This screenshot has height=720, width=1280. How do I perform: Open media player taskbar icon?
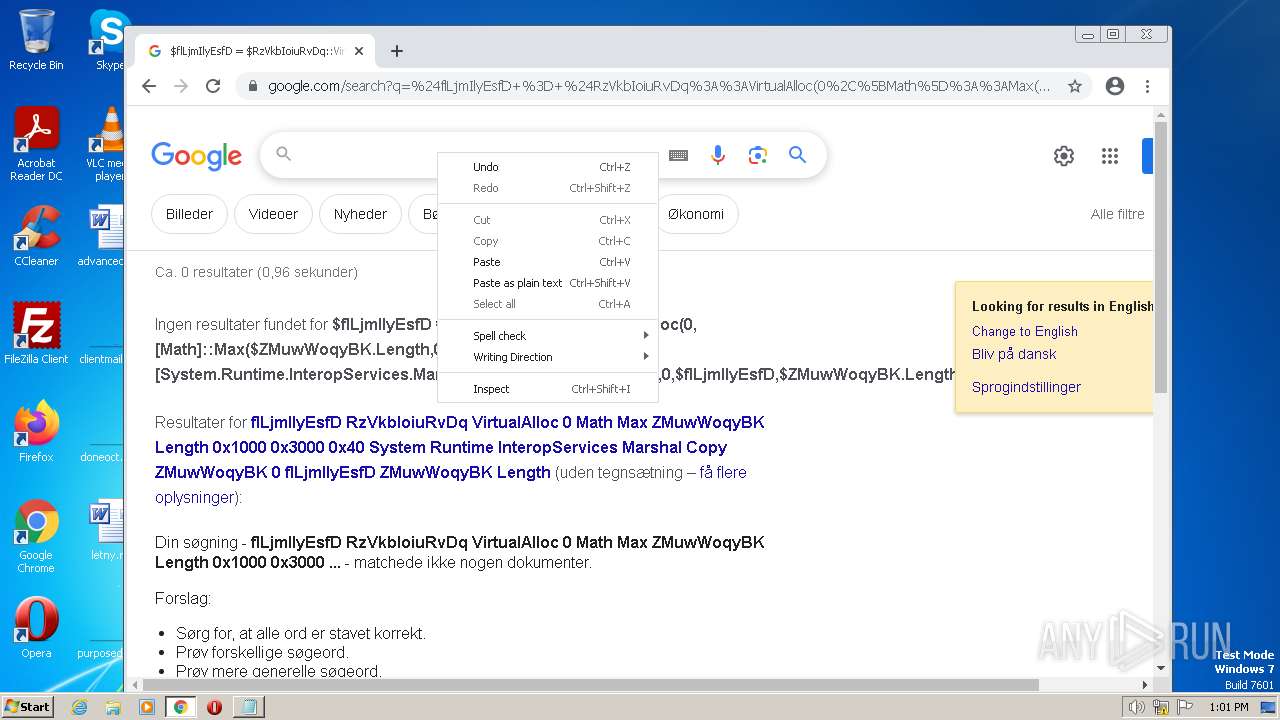coord(147,707)
